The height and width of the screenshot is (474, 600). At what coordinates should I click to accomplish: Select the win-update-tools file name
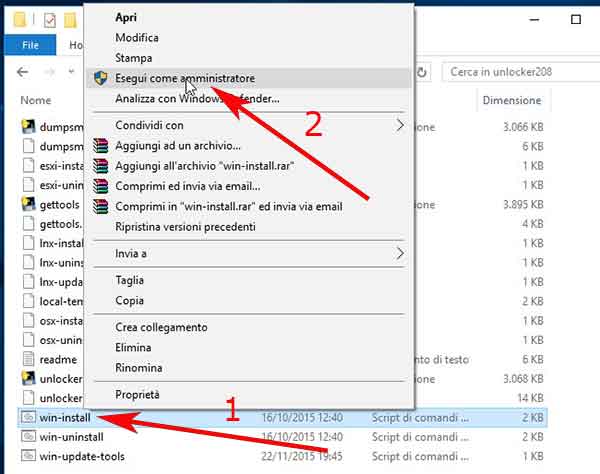(82, 456)
